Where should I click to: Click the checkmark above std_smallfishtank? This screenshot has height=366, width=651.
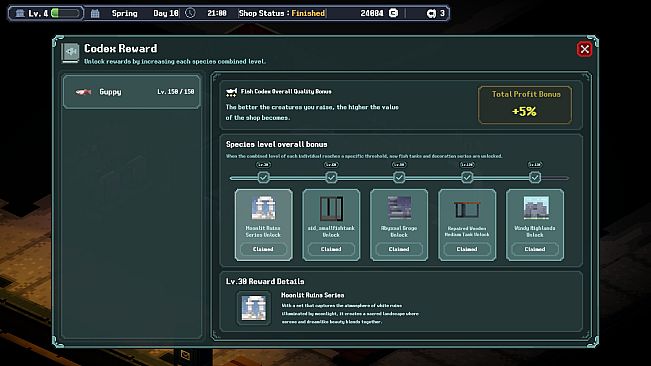coord(331,178)
